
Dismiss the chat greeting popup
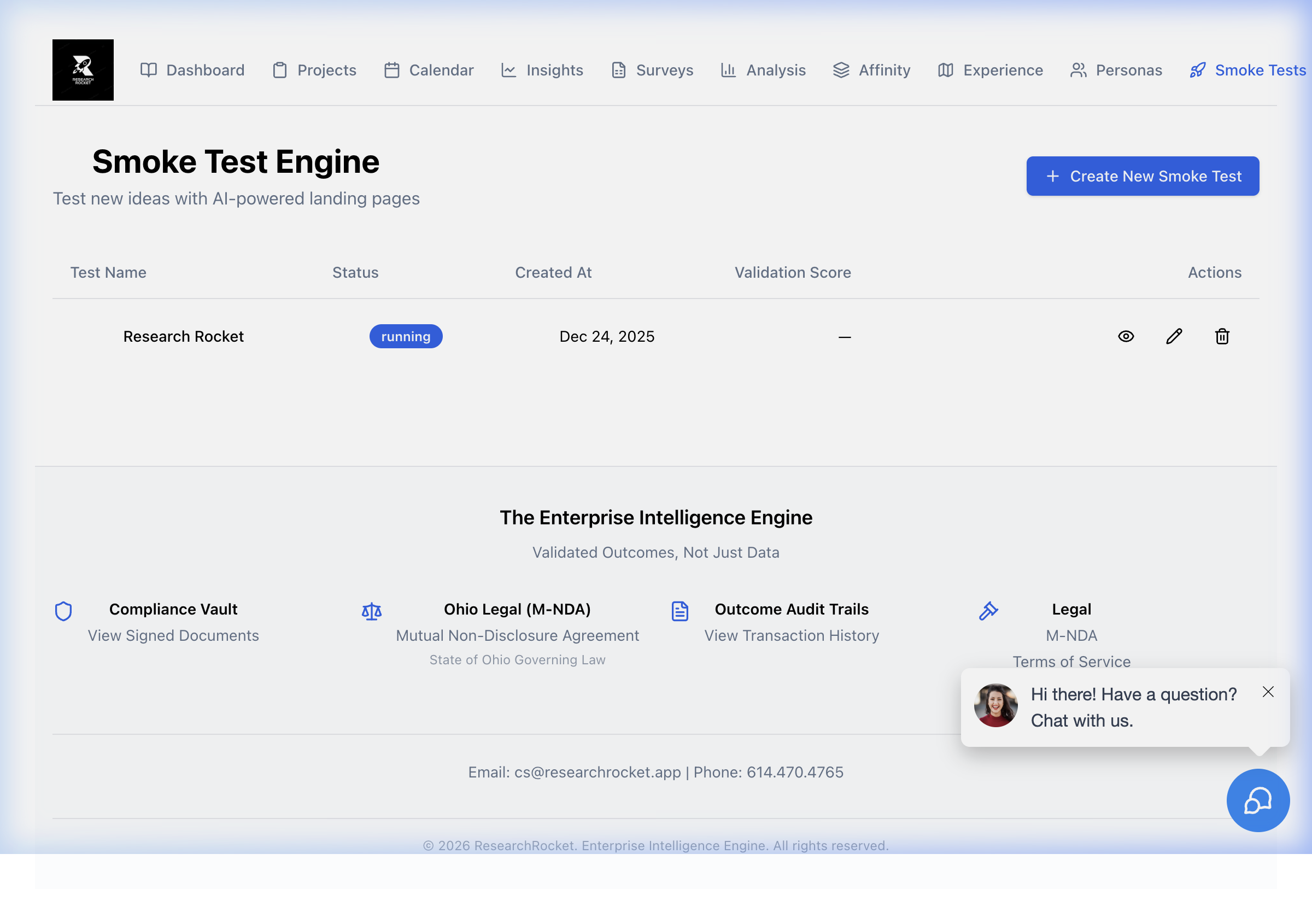1268,692
